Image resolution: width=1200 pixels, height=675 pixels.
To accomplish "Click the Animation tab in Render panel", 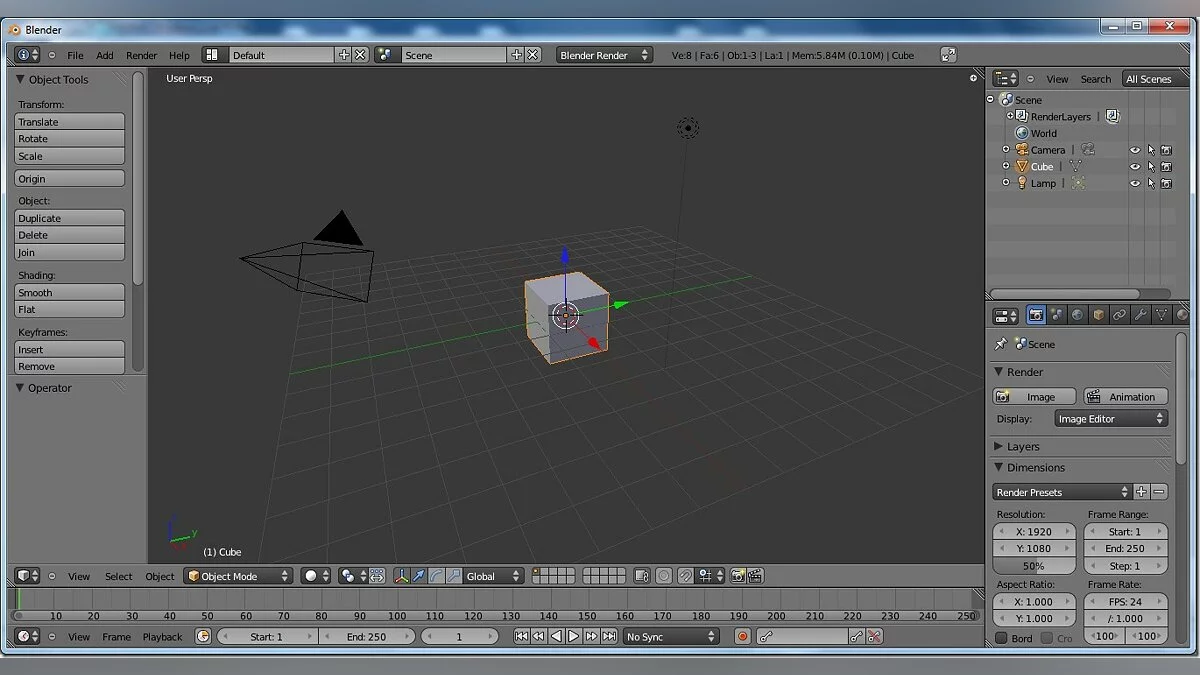I will tap(1125, 396).
